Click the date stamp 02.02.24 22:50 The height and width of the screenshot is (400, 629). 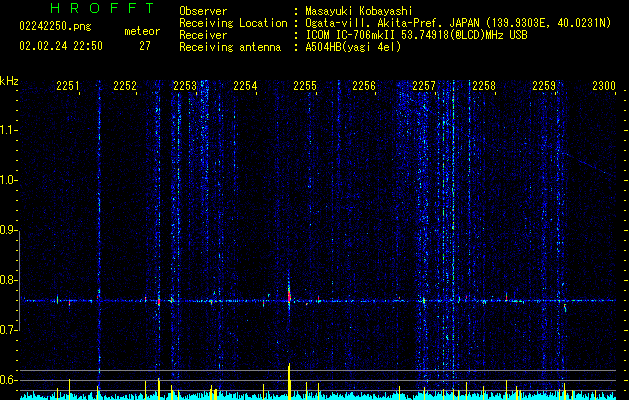[61, 46]
